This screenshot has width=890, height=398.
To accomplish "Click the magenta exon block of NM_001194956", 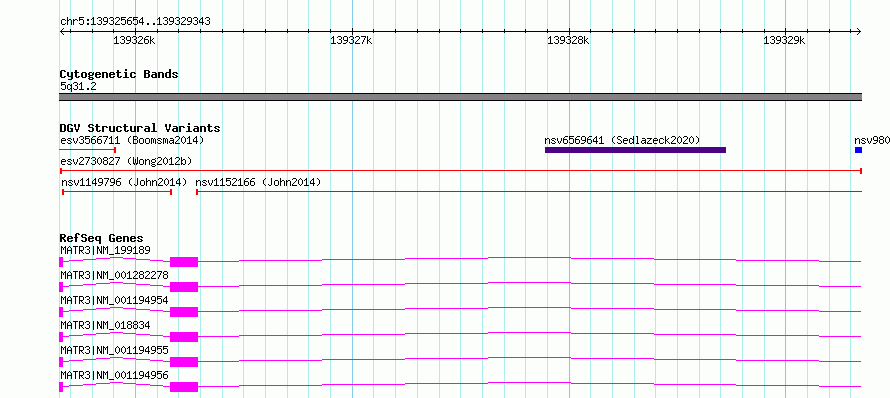I will pyautogui.click(x=184, y=387).
